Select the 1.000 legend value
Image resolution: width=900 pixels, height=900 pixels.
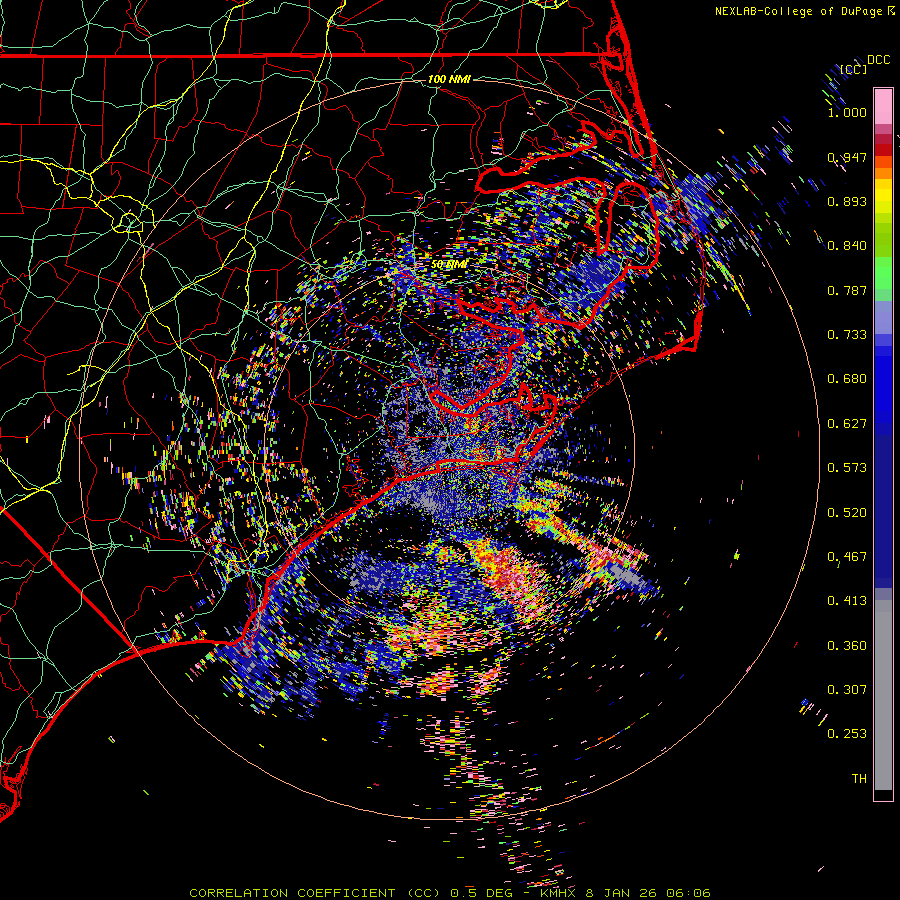click(847, 112)
